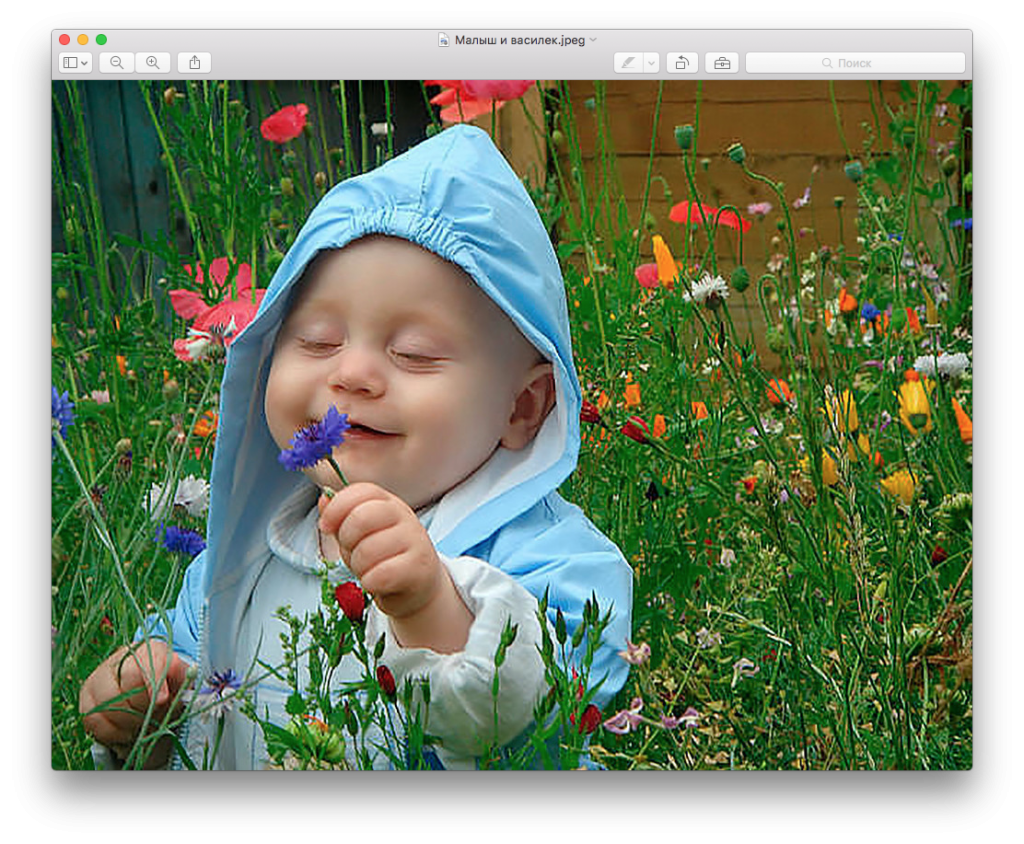Zoom out of the image
The image size is (1024, 844).
[x=117, y=63]
